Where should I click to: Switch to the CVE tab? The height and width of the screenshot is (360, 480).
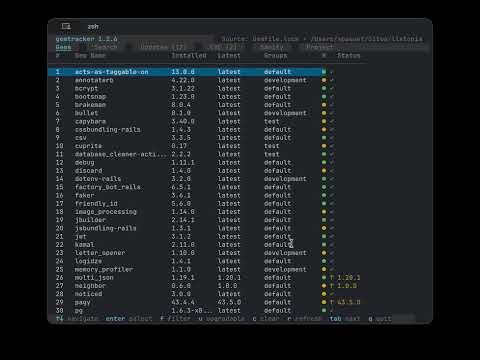pos(223,47)
